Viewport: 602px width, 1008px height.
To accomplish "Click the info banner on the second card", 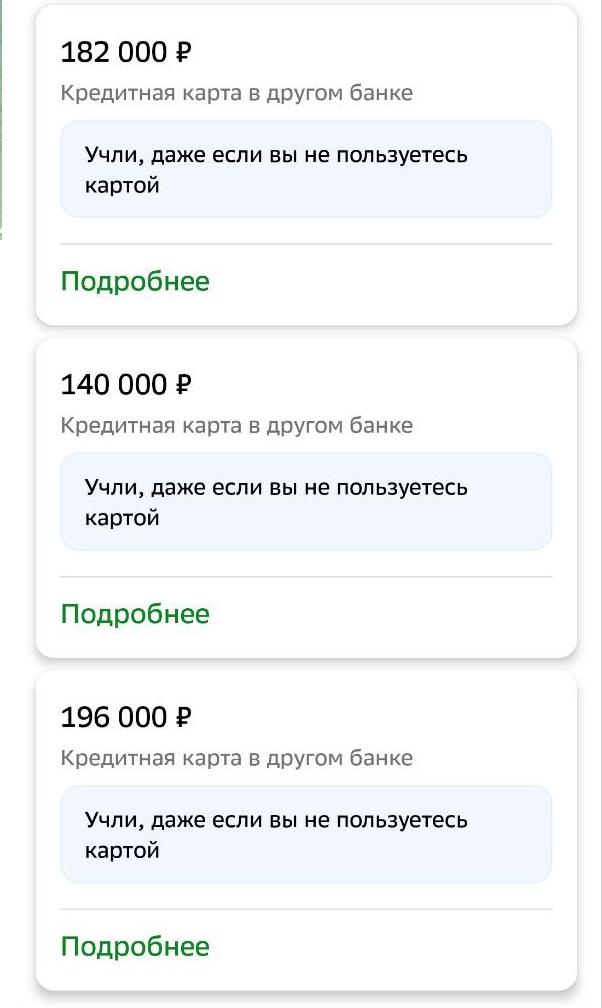I will [307, 502].
